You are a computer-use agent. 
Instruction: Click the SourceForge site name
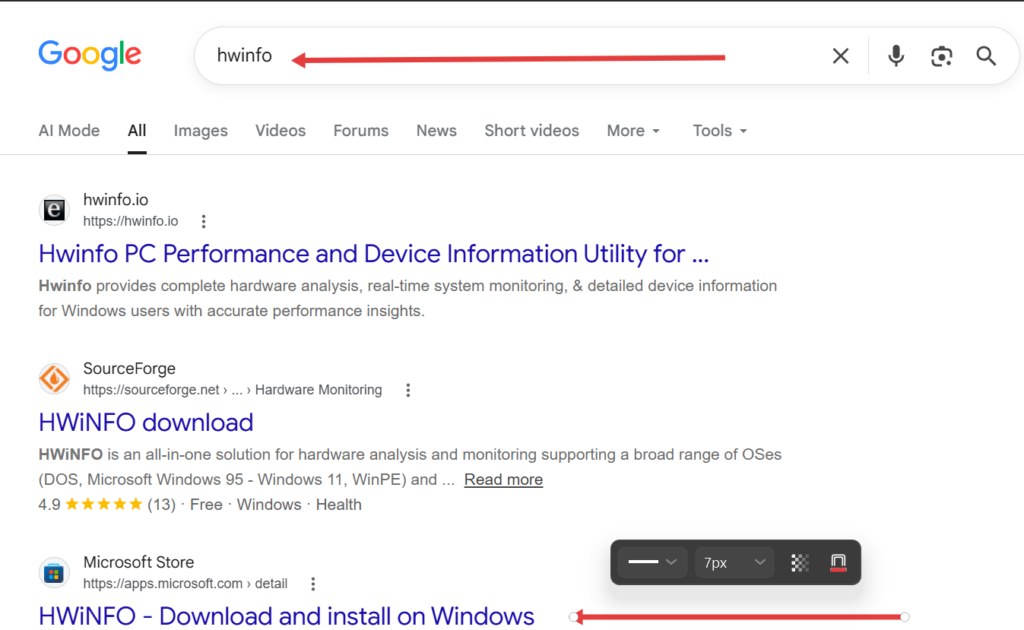pyautogui.click(x=129, y=368)
